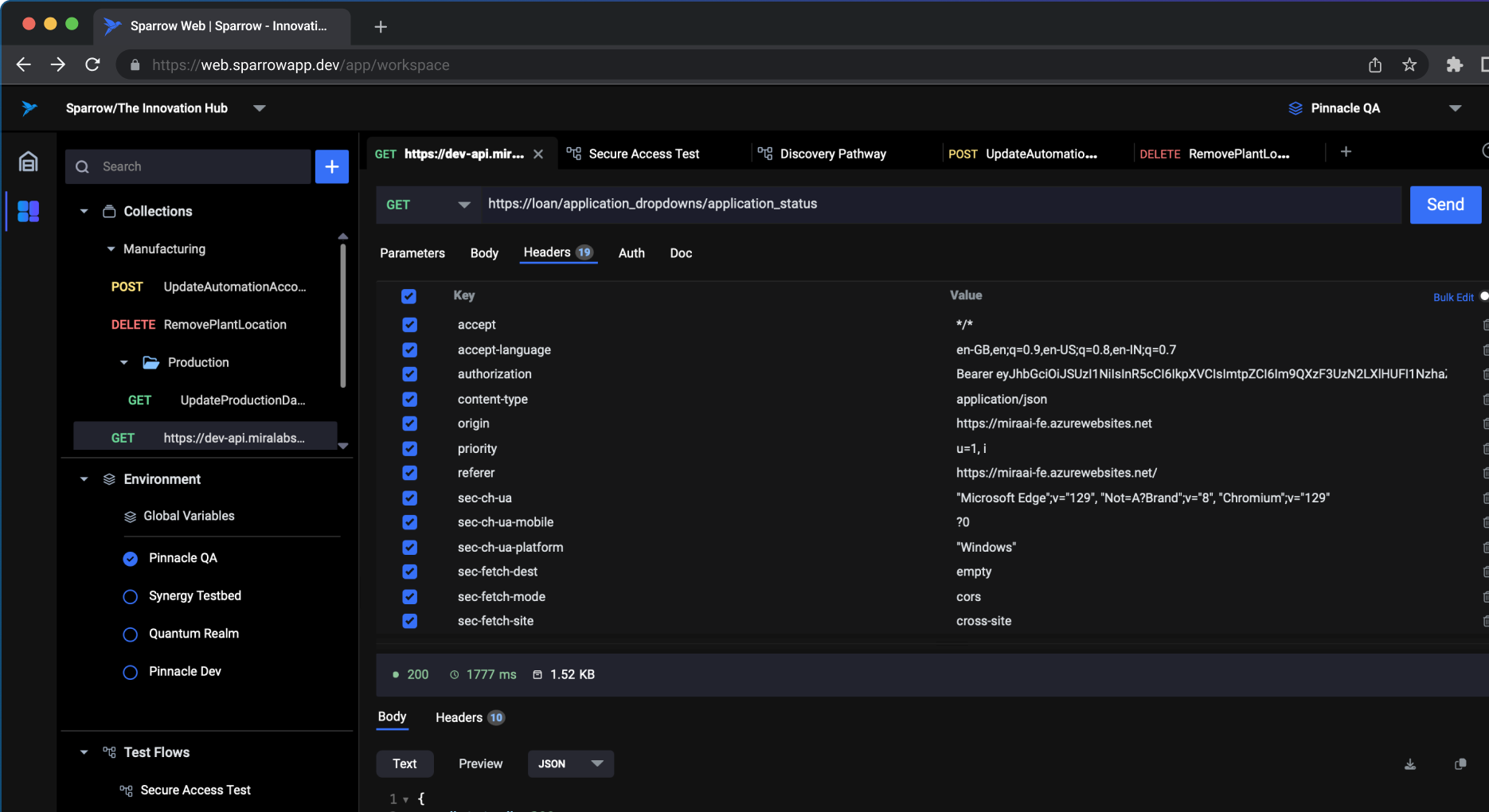Send the request

[x=1445, y=205]
